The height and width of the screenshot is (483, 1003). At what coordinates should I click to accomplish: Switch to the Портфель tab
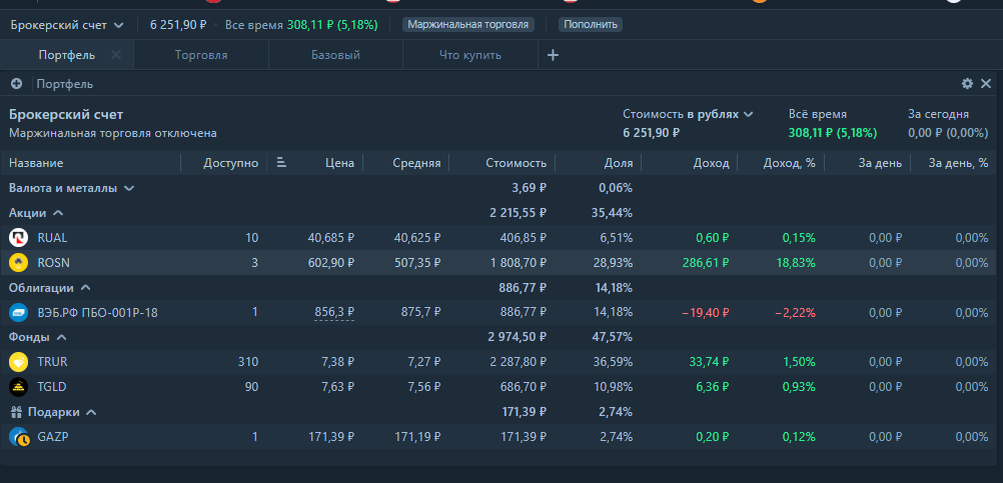(x=67, y=55)
